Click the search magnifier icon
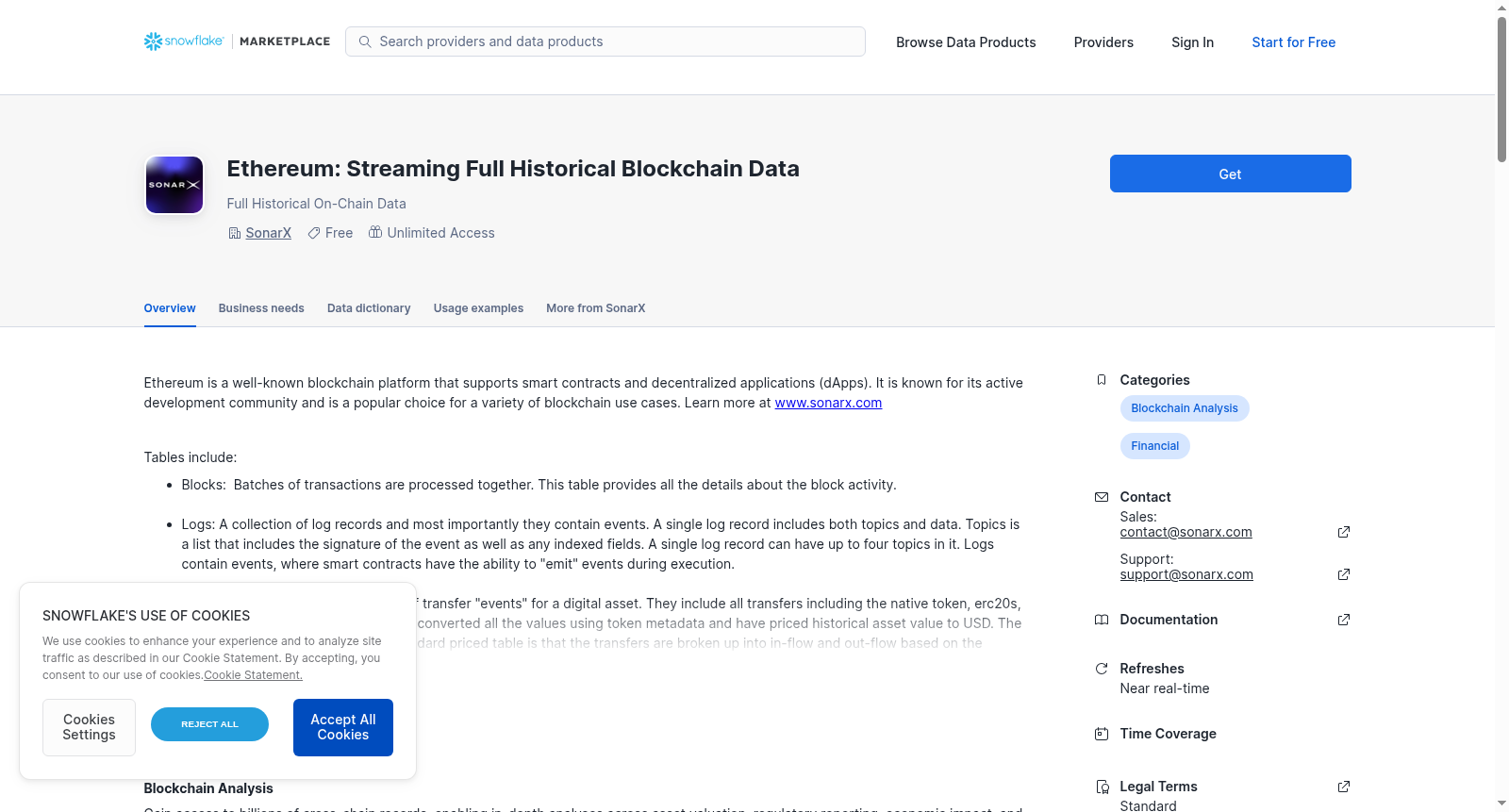1509x812 pixels. pos(365,41)
